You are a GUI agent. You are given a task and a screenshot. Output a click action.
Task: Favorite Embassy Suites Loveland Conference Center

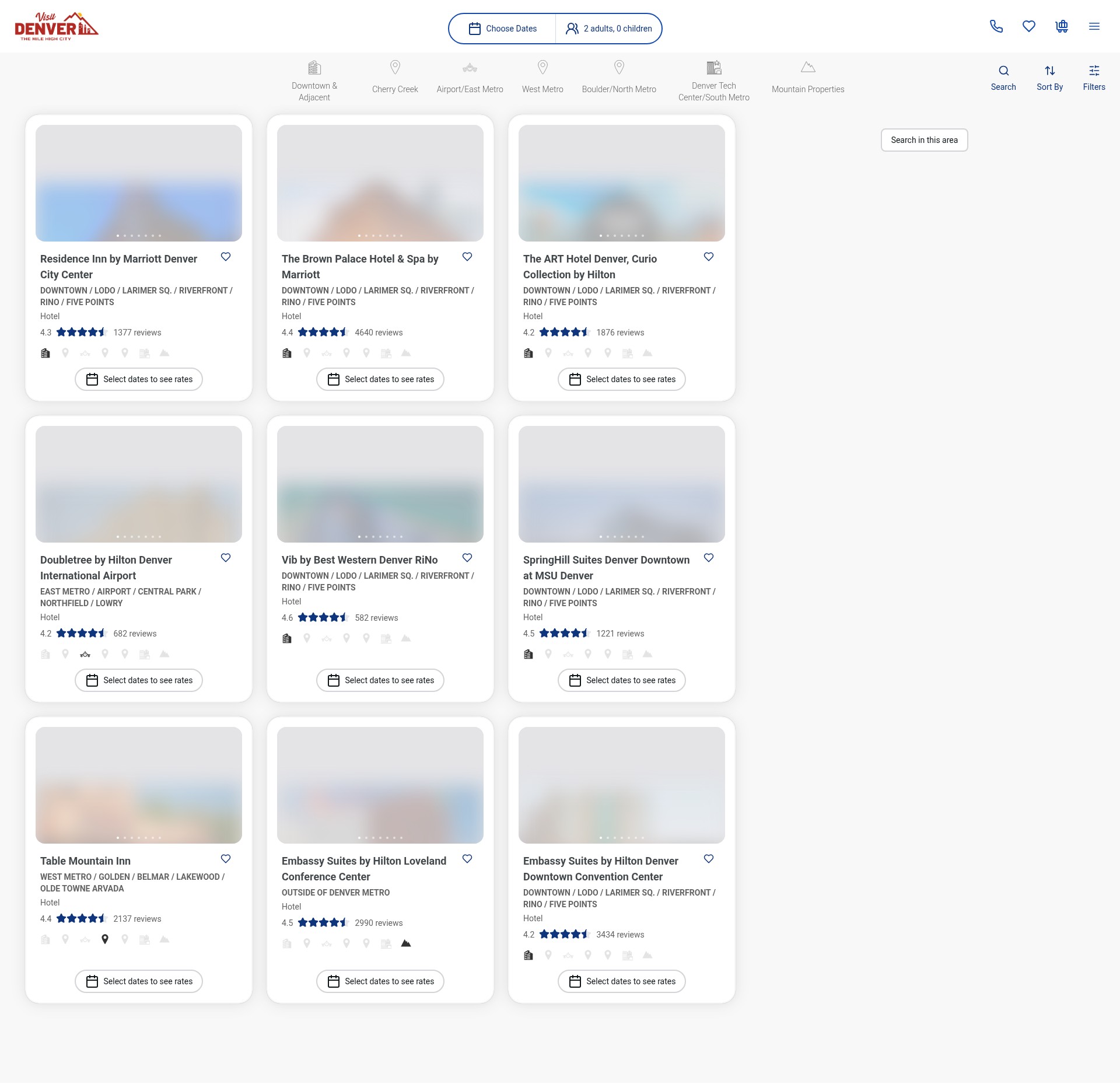[467, 859]
